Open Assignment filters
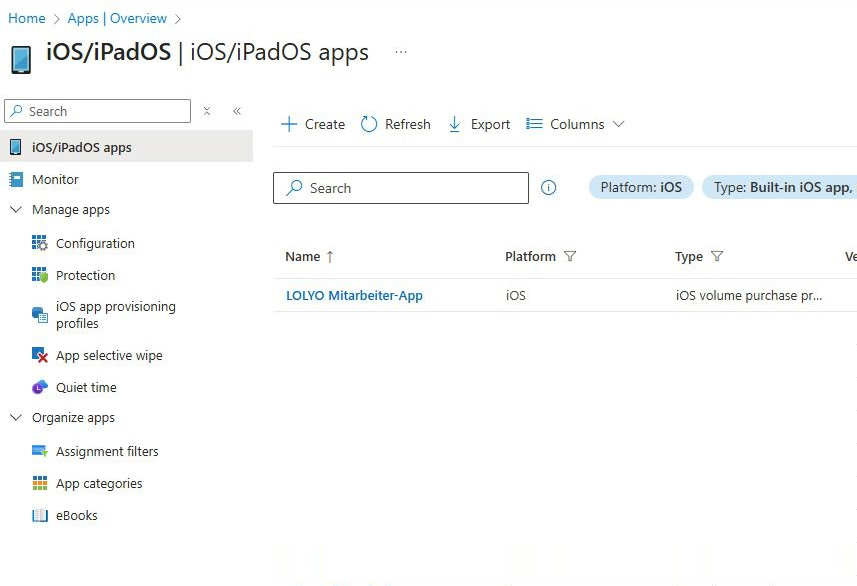Viewport: 857px width, 586px height. tap(108, 451)
